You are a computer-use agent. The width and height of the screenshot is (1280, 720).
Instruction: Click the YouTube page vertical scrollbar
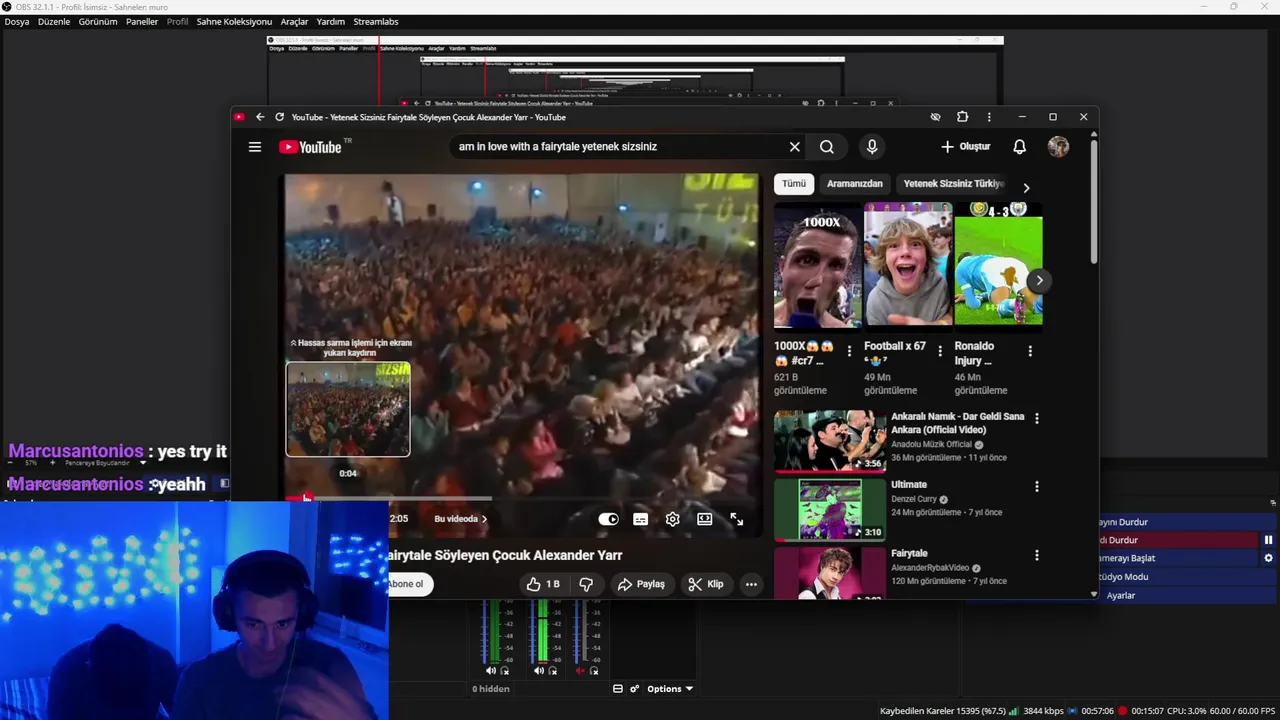click(x=1094, y=200)
